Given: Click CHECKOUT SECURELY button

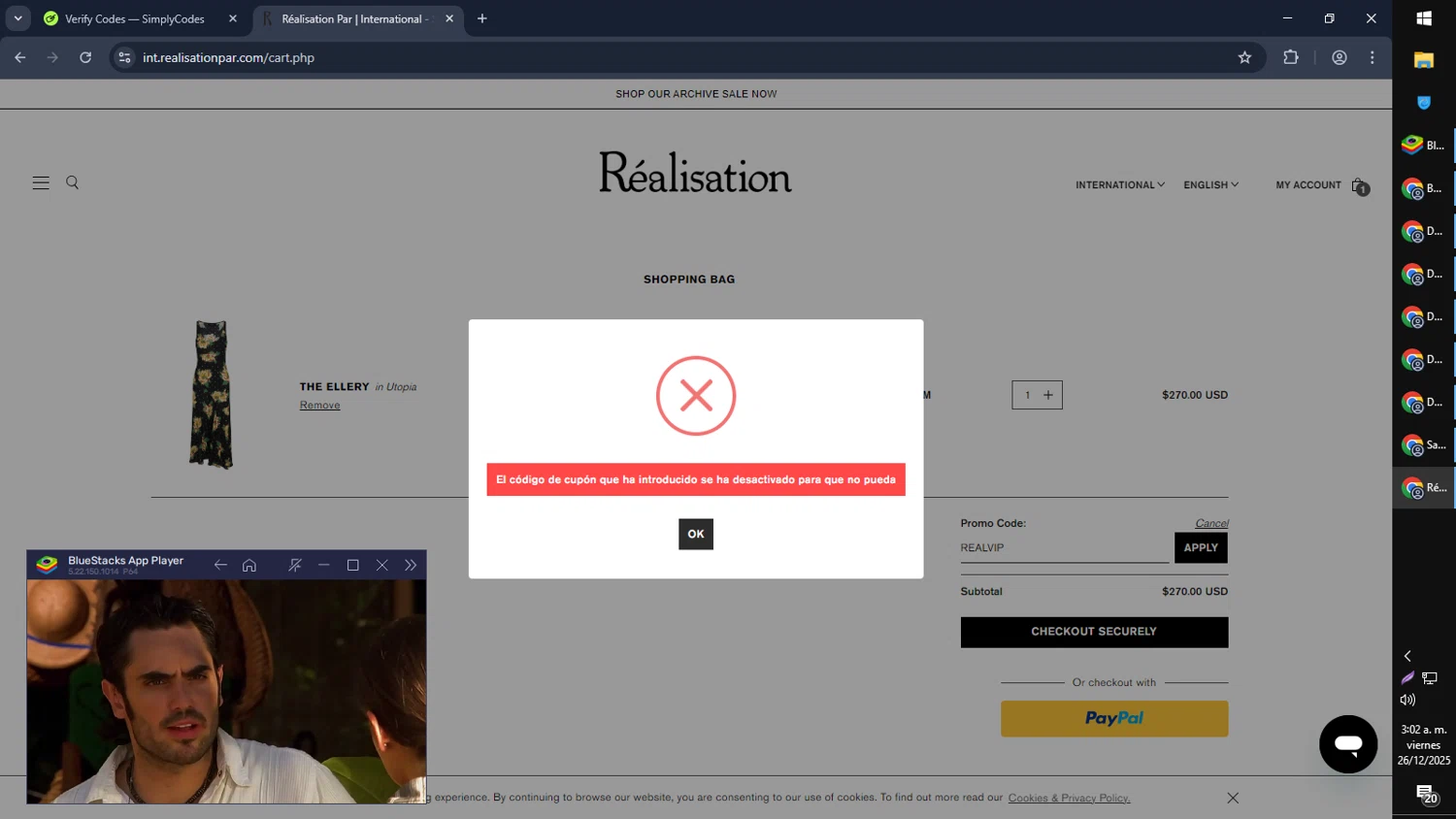Looking at the screenshot, I should click(x=1094, y=632).
